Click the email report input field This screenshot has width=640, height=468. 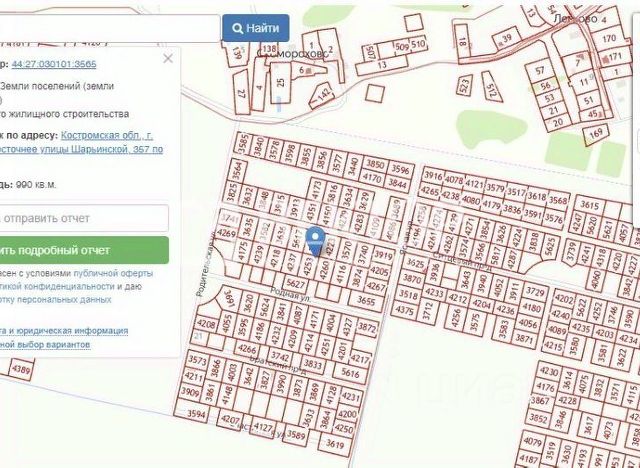coord(84,218)
